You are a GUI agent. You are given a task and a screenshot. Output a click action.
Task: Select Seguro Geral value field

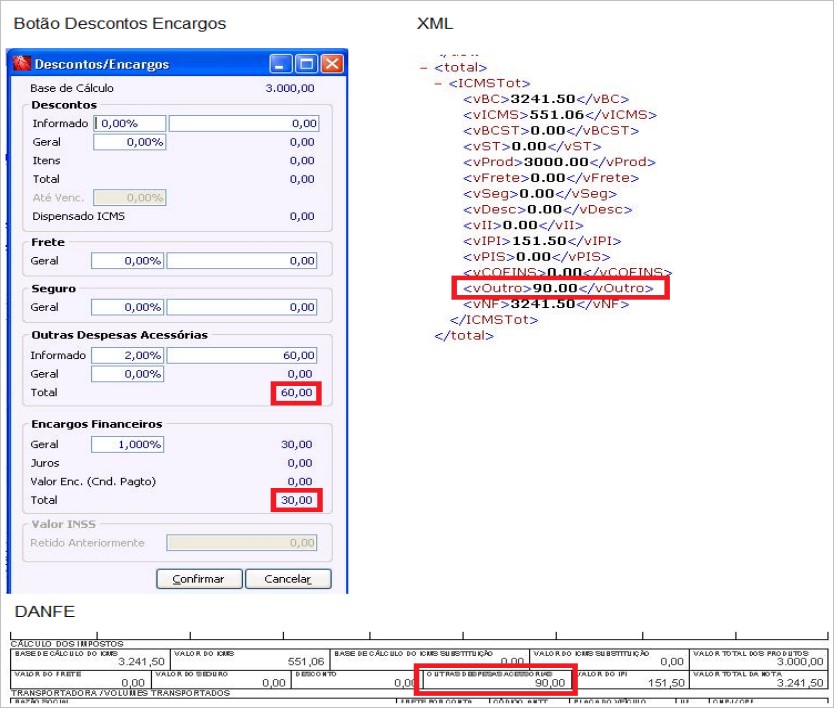pyautogui.click(x=242, y=308)
